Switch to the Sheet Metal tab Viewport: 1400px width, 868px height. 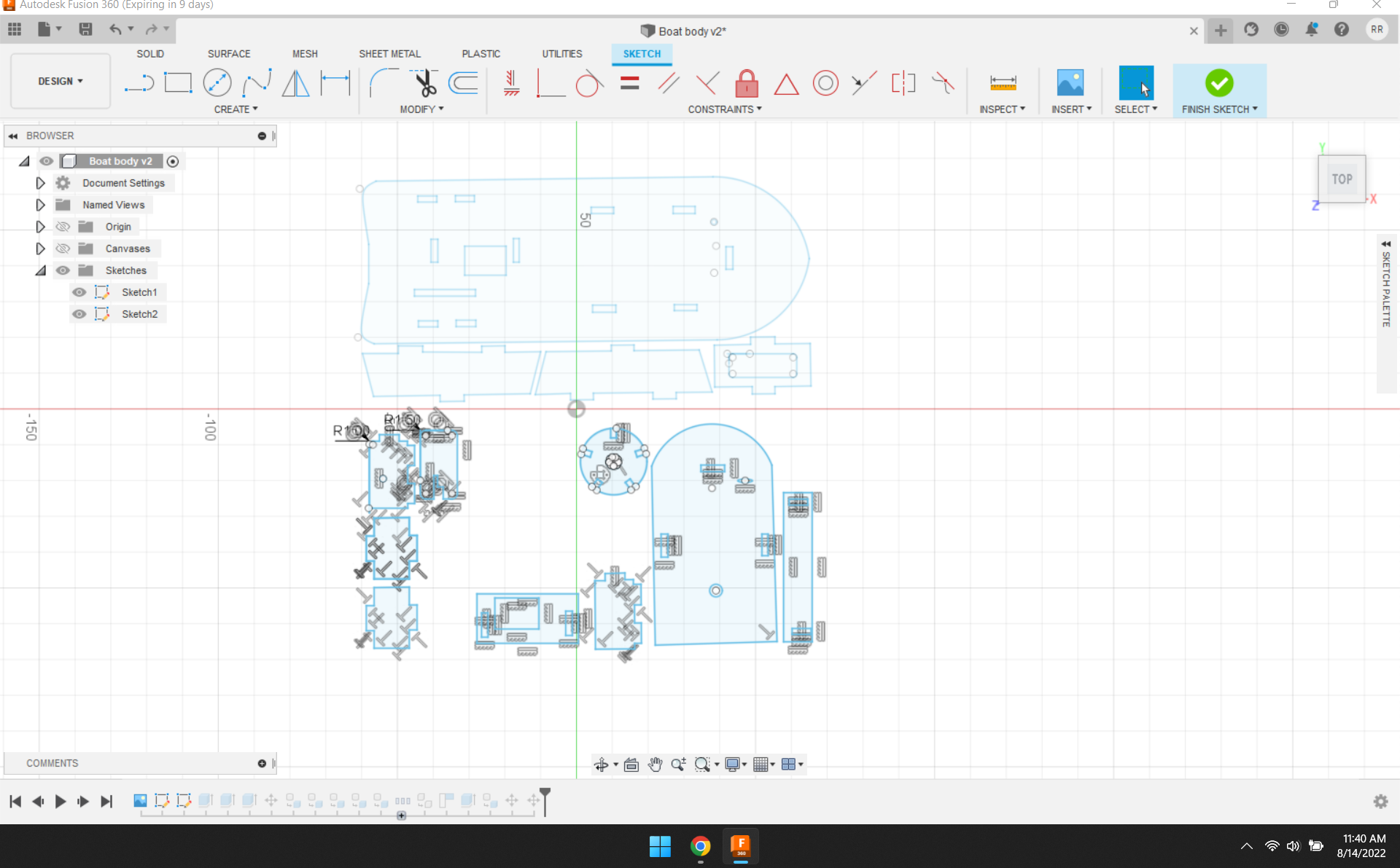click(x=390, y=53)
